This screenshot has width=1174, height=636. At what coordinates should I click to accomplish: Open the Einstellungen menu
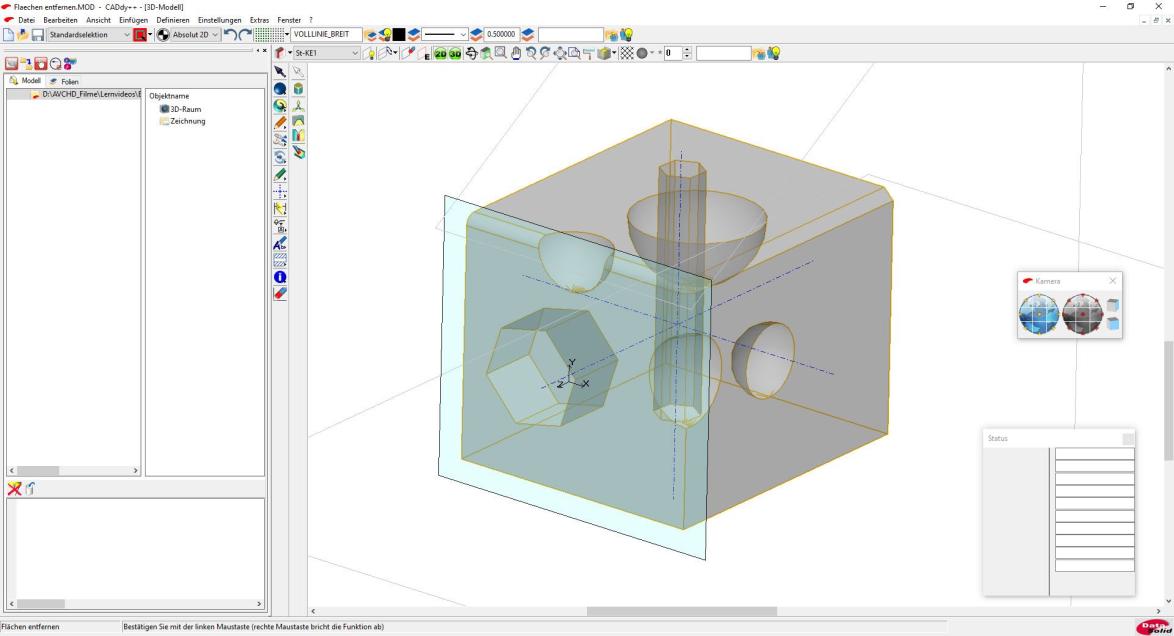[x=220, y=20]
